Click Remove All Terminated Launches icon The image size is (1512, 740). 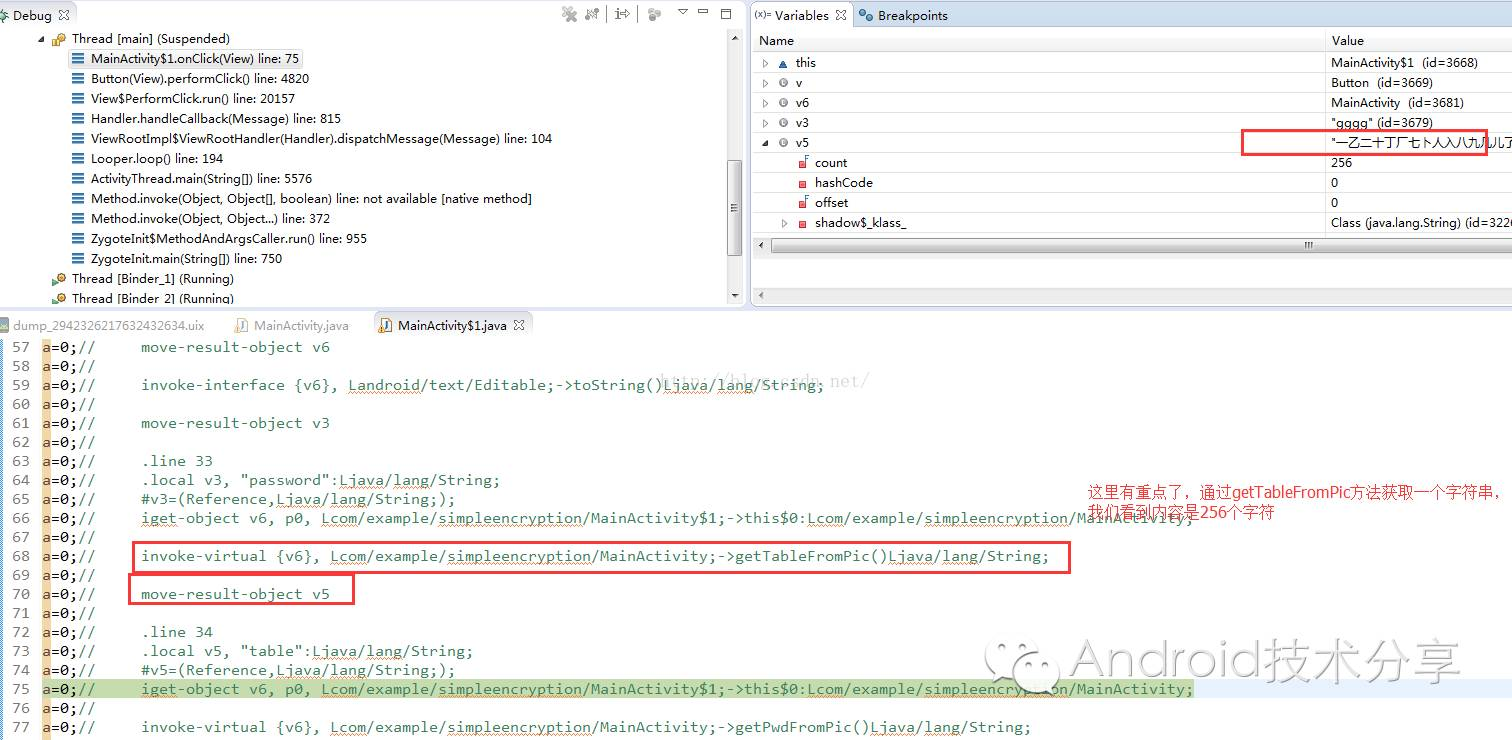tap(569, 14)
